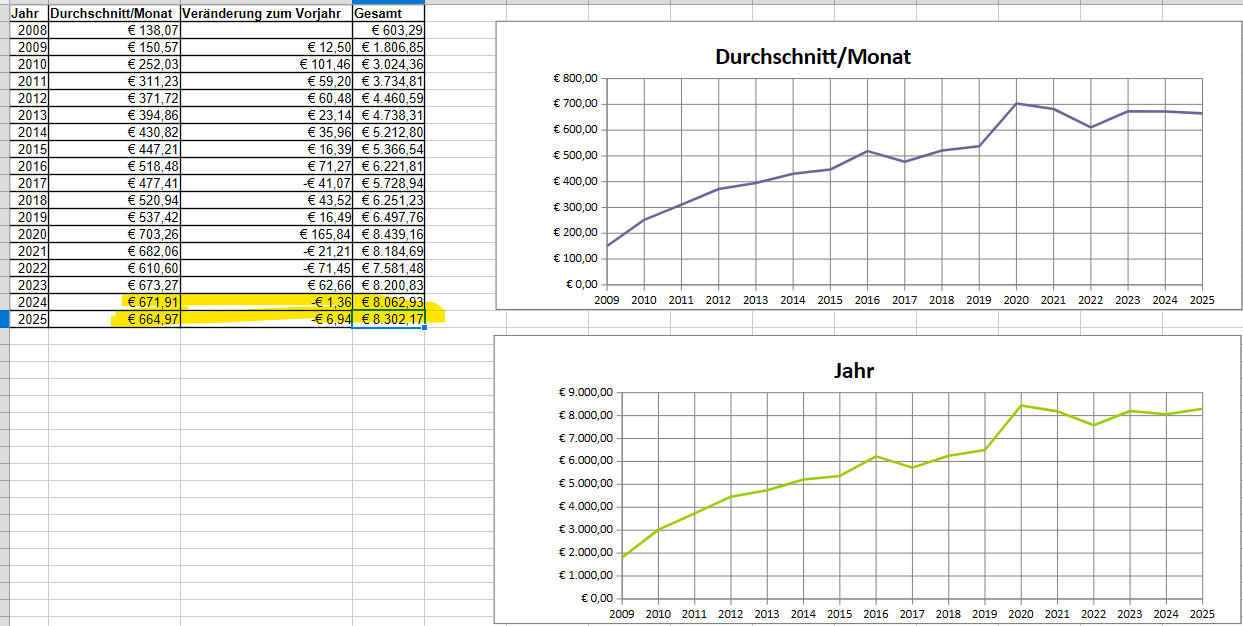Select the year 2025 cell in the table
The width and height of the screenshot is (1243, 626).
28,319
